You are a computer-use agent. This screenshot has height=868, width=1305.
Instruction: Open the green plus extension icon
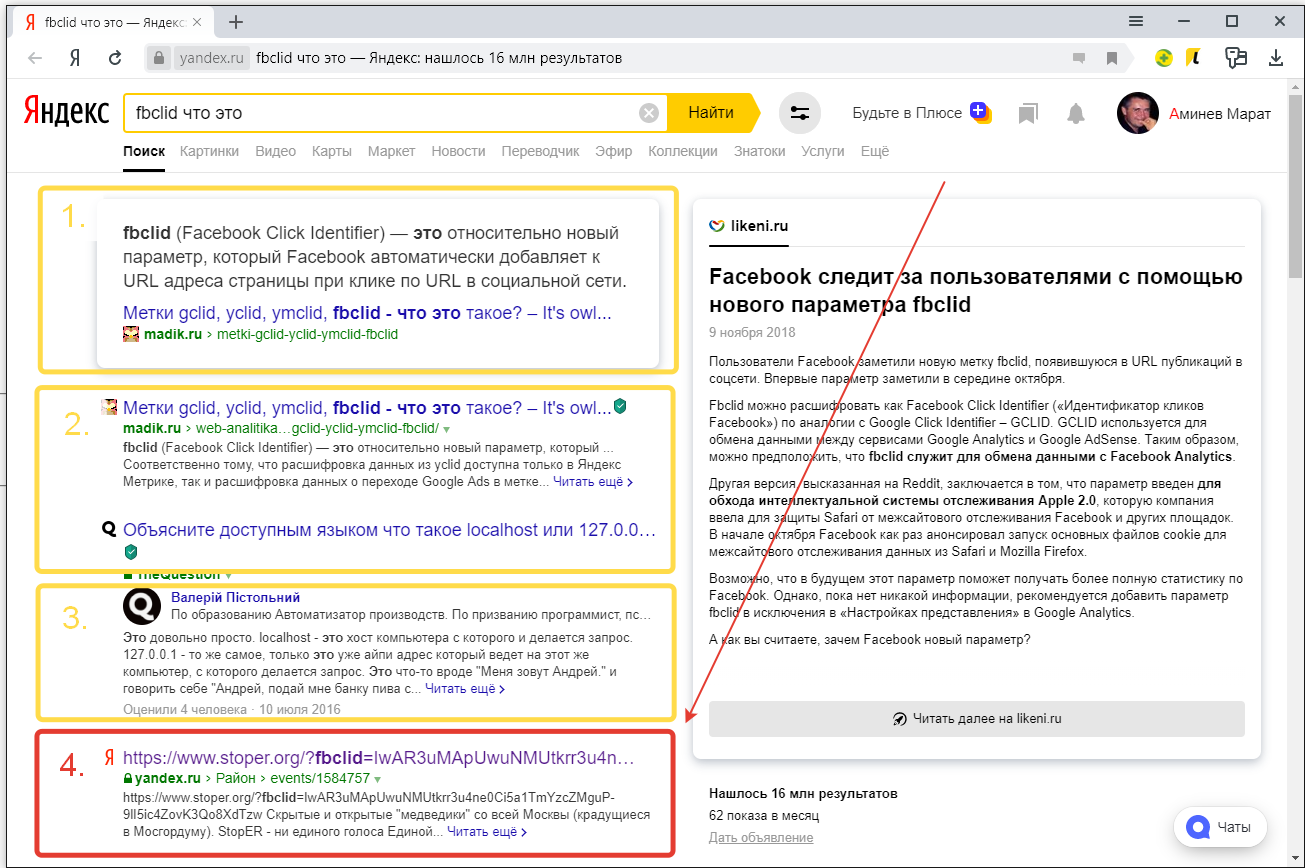pos(1163,58)
